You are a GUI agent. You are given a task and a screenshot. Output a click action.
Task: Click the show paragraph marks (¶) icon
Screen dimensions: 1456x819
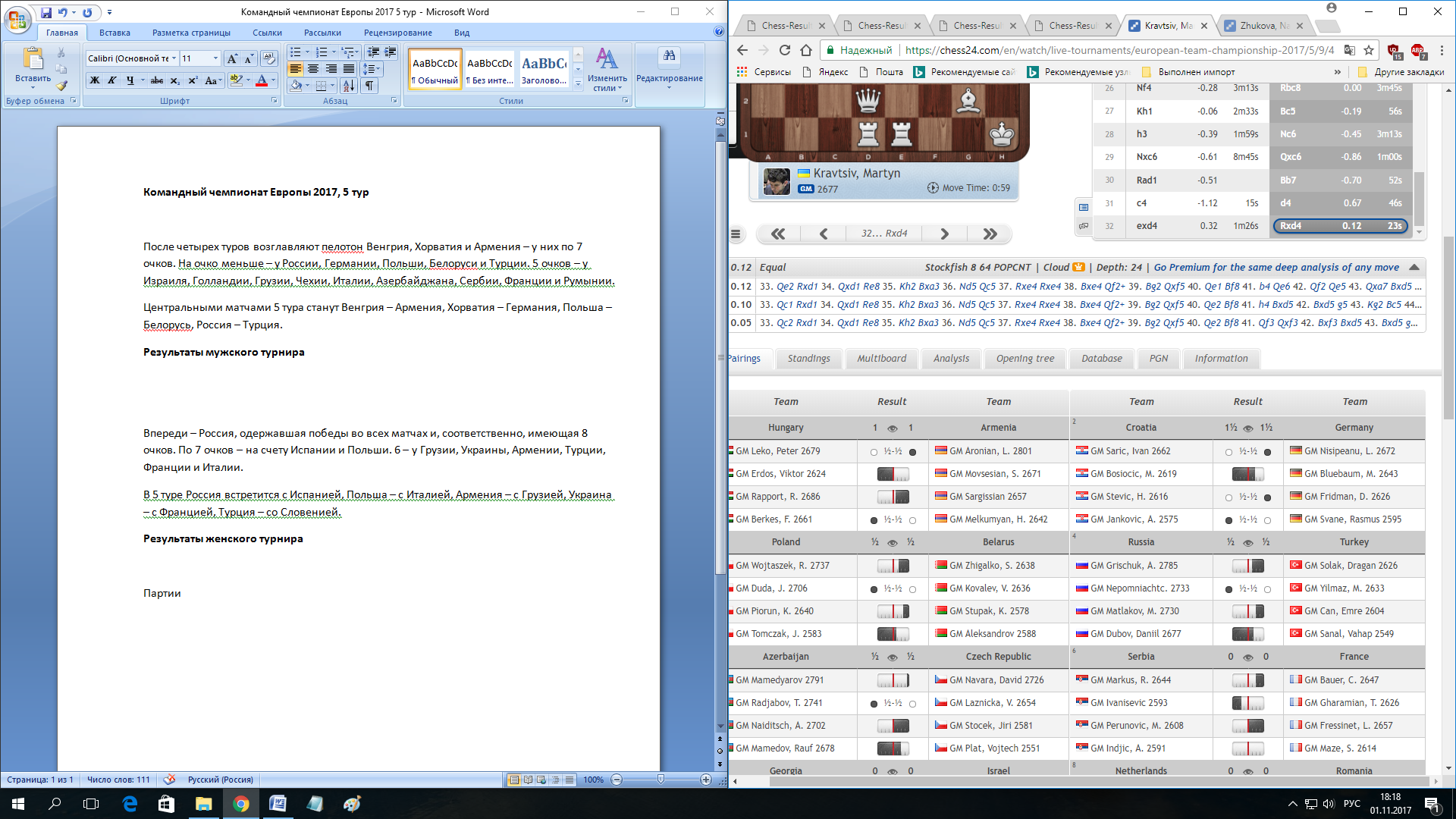click(369, 86)
